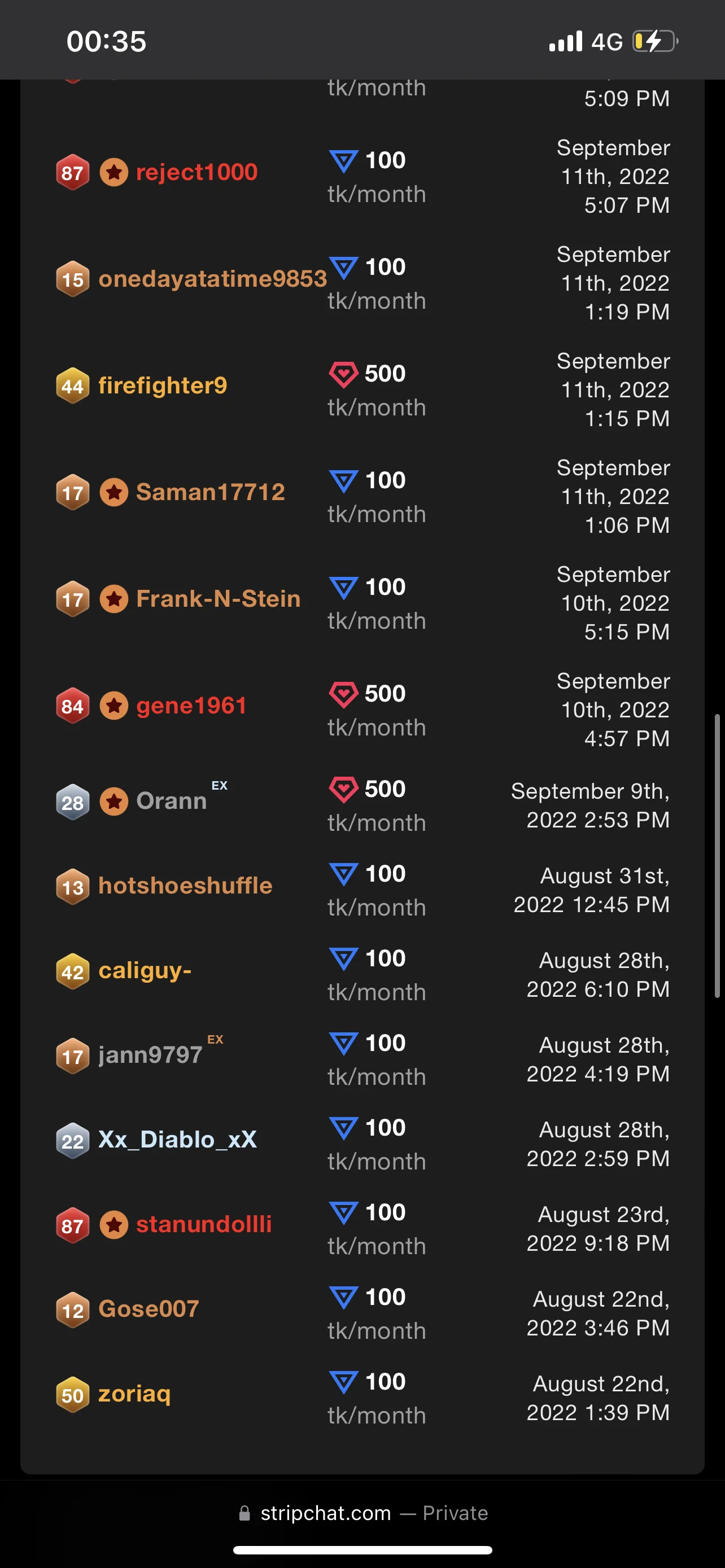Click zoriaq's level 50 badge
This screenshot has width=725, height=1568.
coord(72,1394)
